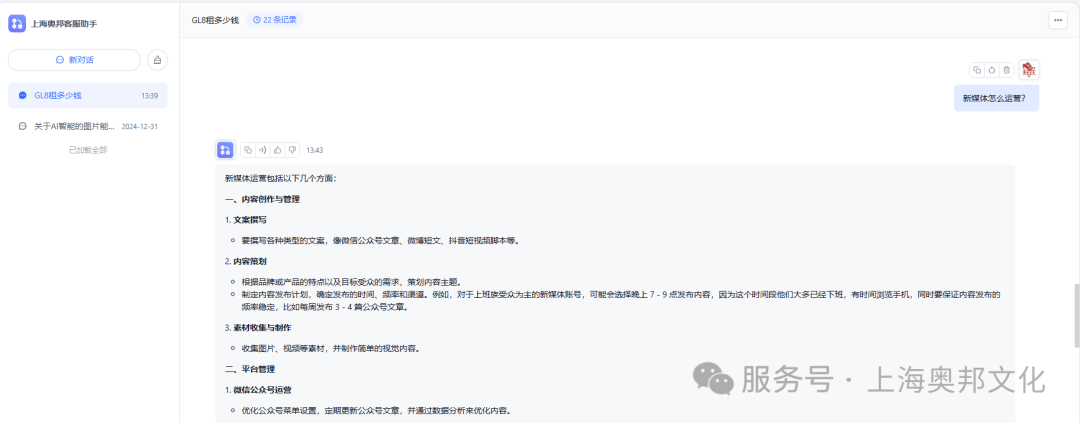The image size is (1080, 423).
Task: Regenerate from the user message refresh icon
Action: [x=992, y=70]
